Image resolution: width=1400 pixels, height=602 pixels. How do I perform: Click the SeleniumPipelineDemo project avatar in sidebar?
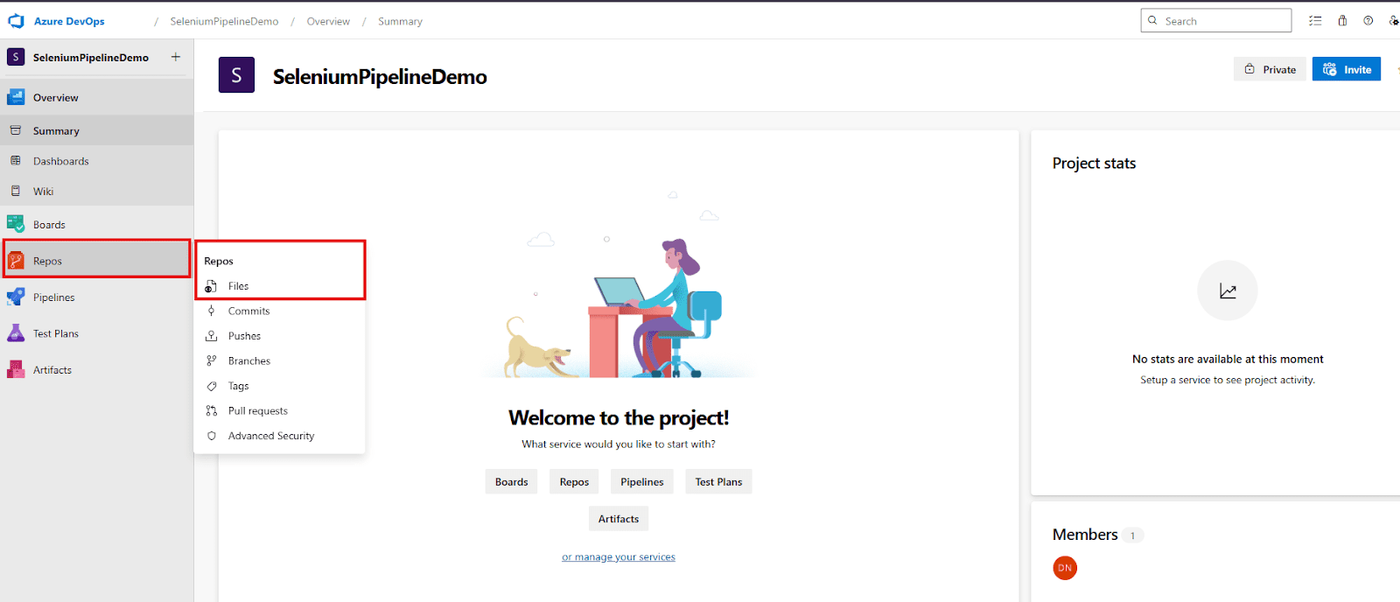point(16,57)
